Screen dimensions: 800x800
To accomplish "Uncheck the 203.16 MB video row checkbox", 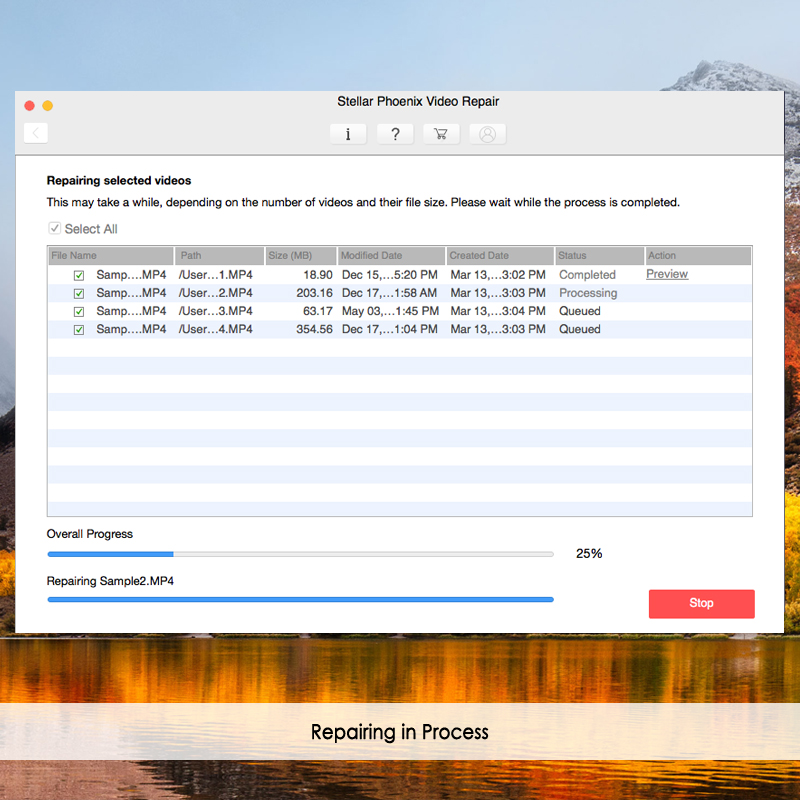I will pos(79,293).
